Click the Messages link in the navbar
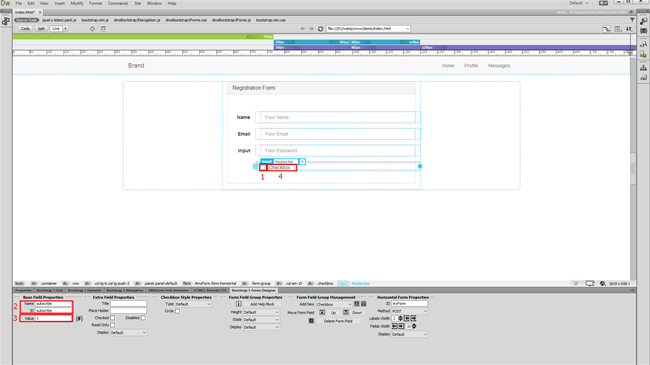Image resolution: width=650 pixels, height=365 pixels. (x=499, y=66)
